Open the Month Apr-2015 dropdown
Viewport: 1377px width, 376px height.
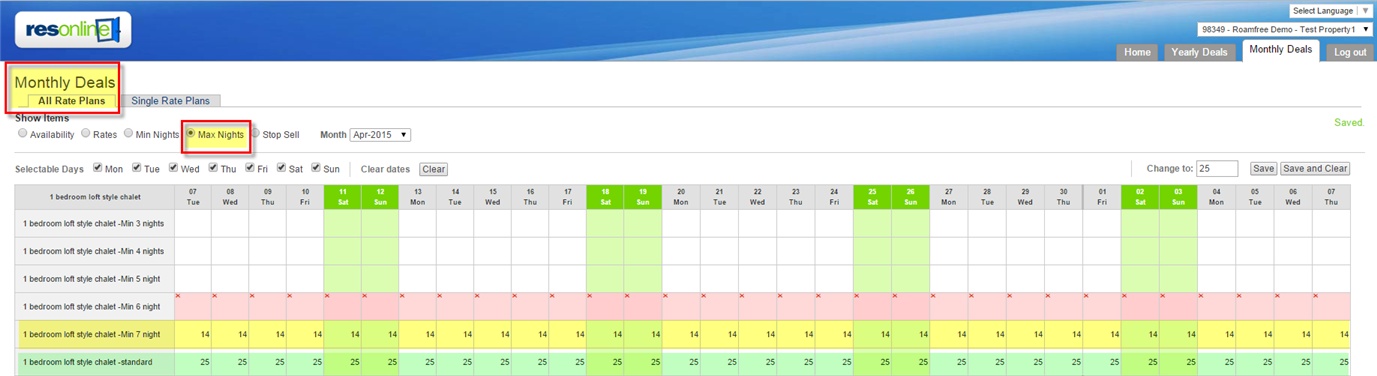click(380, 134)
